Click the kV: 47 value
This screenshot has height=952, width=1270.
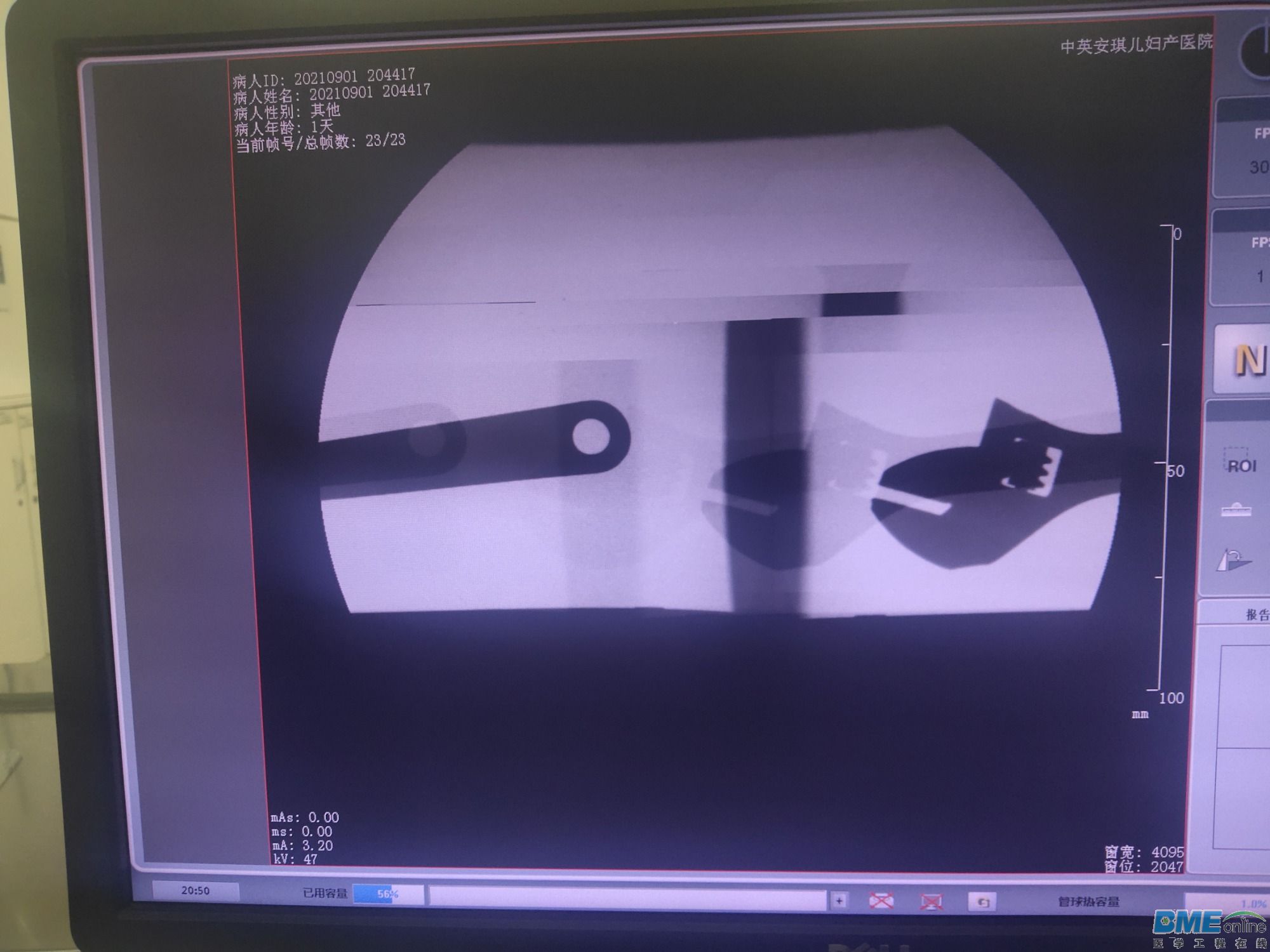(295, 859)
